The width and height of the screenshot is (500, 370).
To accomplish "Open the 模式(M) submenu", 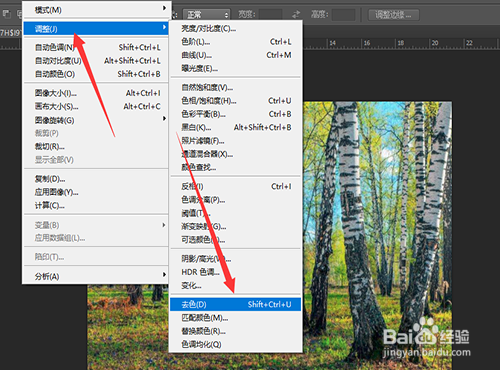I will [96, 10].
